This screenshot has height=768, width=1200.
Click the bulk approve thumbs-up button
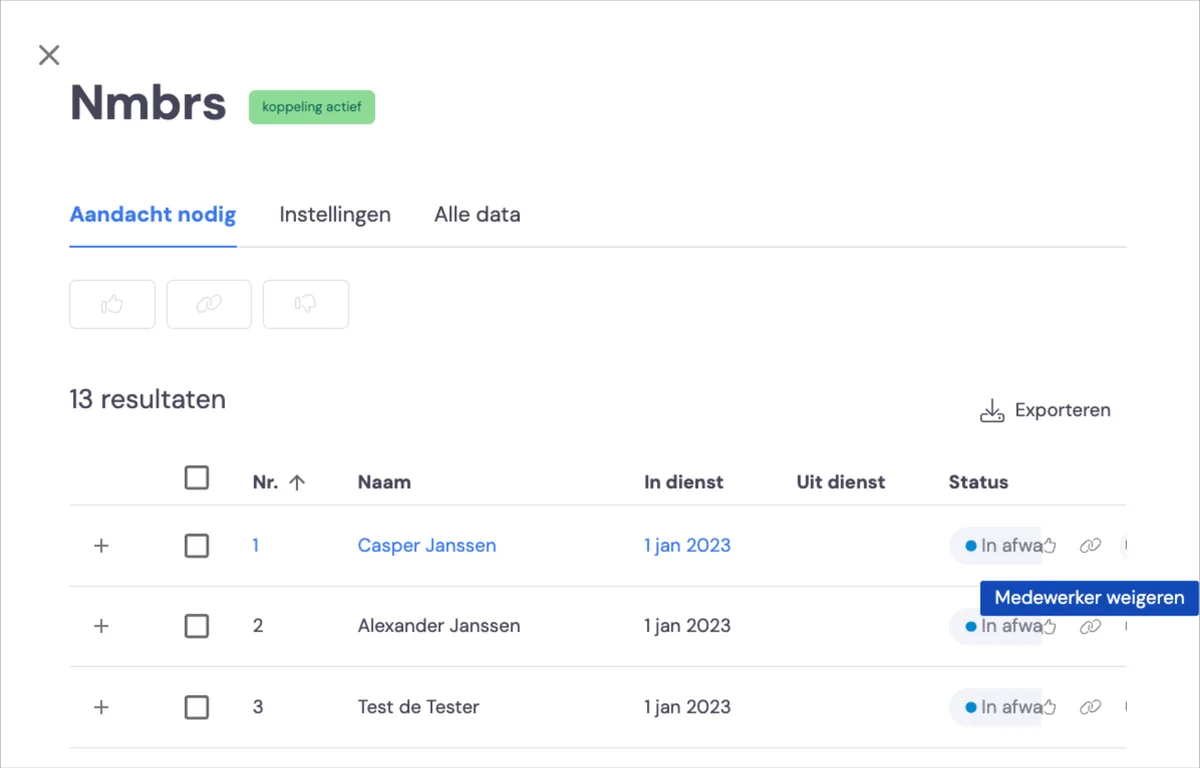[112, 304]
